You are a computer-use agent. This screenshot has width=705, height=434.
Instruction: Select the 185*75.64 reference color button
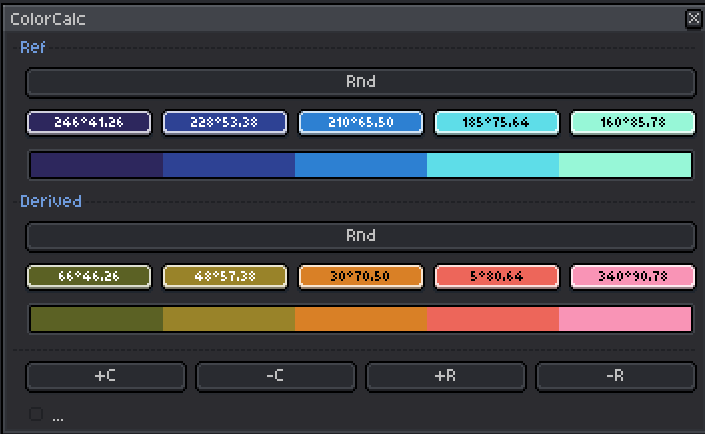(497, 122)
